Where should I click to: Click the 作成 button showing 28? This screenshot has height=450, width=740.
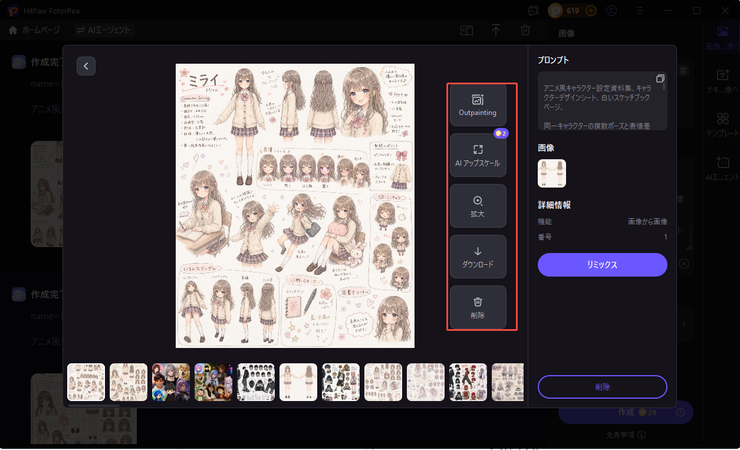click(x=625, y=412)
